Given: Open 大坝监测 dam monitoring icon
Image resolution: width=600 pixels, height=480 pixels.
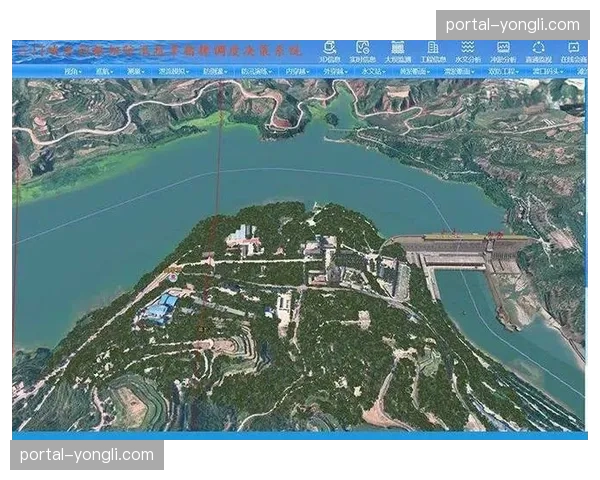Looking at the screenshot, I should [x=397, y=51].
